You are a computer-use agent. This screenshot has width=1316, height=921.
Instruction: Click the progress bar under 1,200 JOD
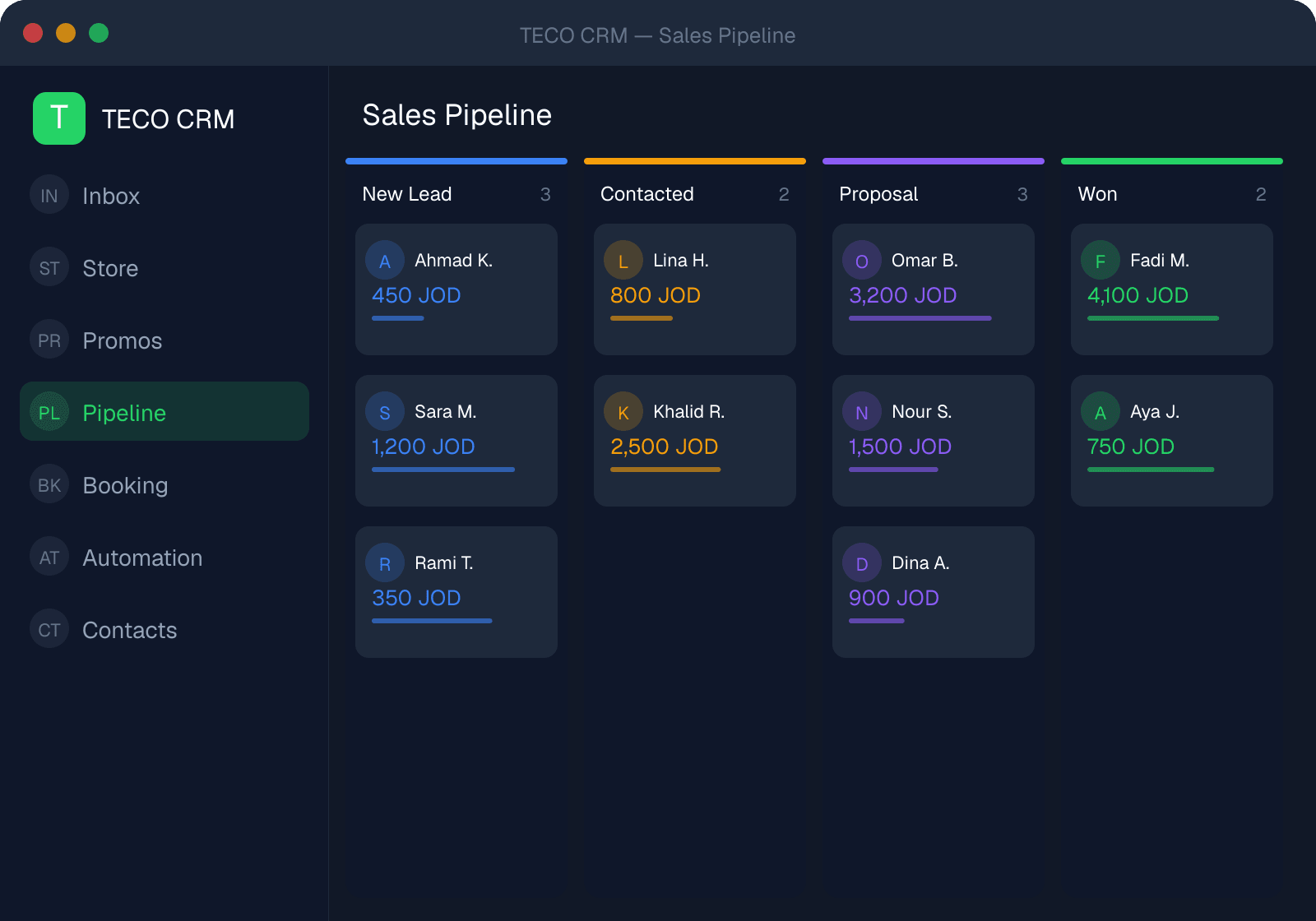point(443,470)
